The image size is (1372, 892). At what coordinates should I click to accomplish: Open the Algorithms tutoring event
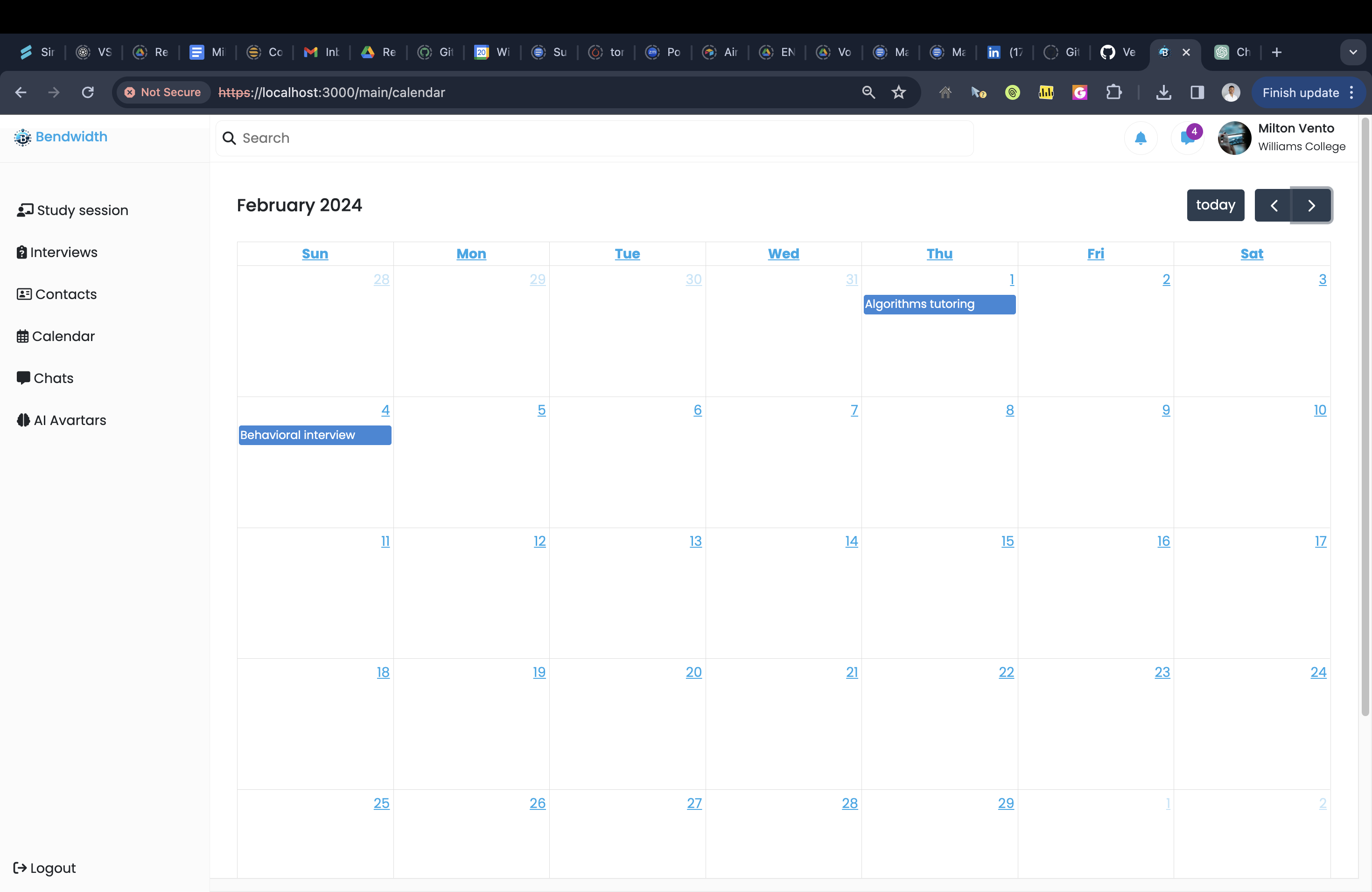point(938,304)
